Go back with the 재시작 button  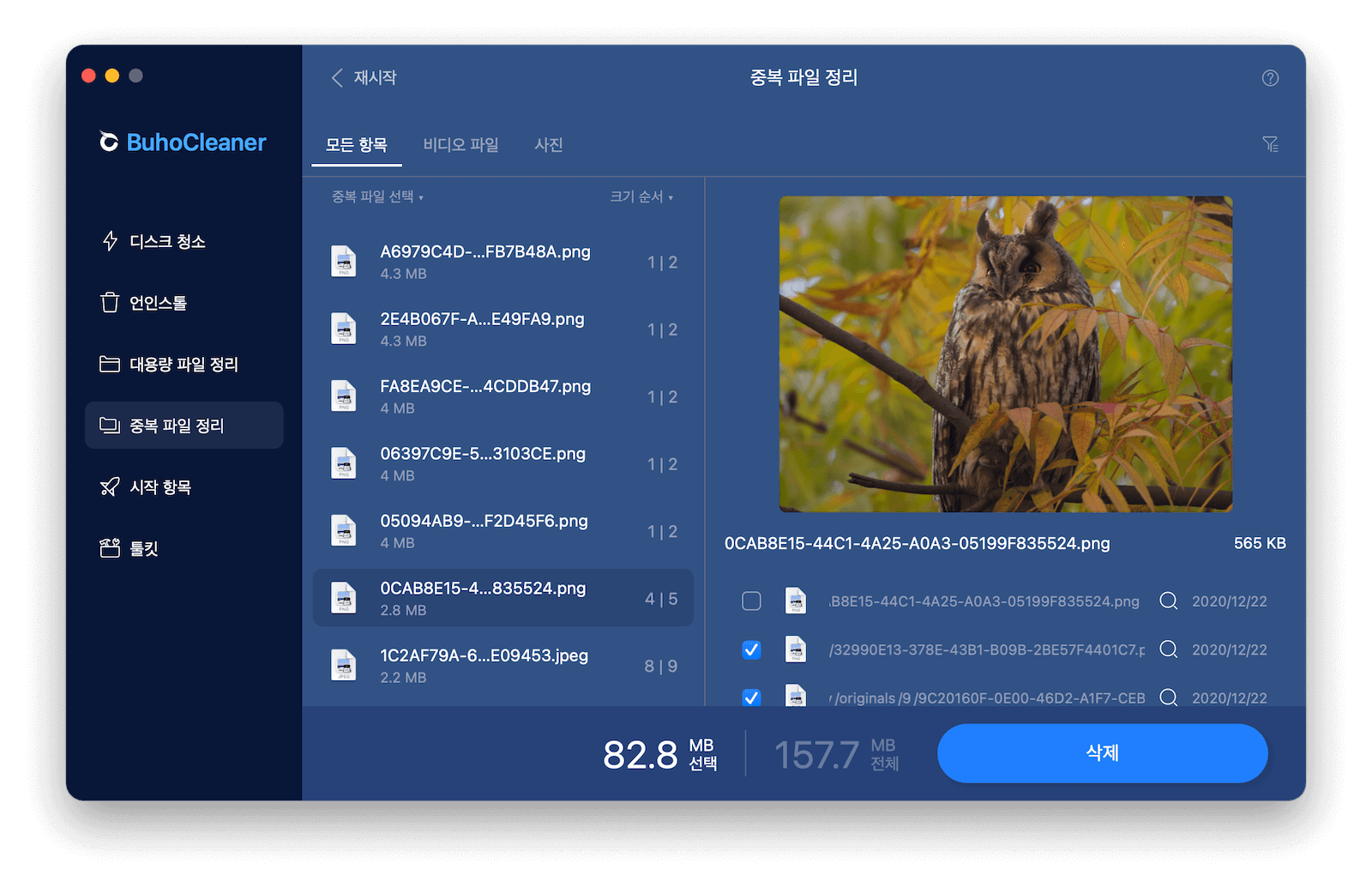(364, 78)
